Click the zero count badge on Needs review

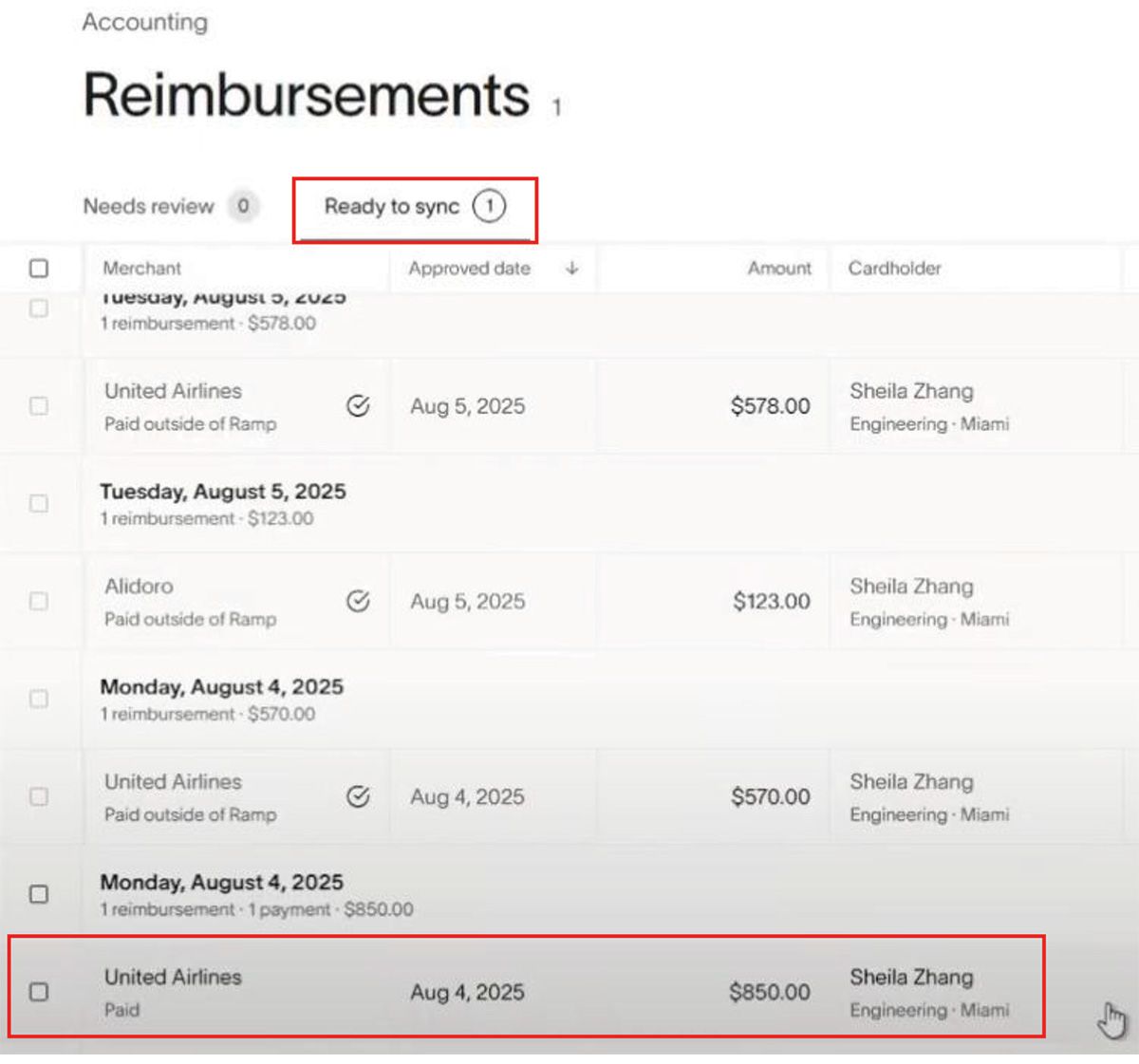click(x=243, y=206)
